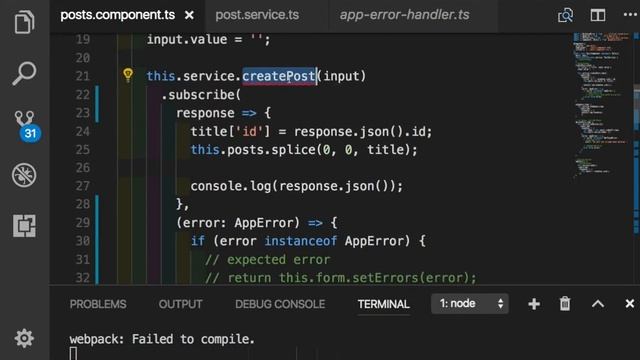Open the Debug view in the activity bar
The image size is (640, 360).
coord(24,175)
